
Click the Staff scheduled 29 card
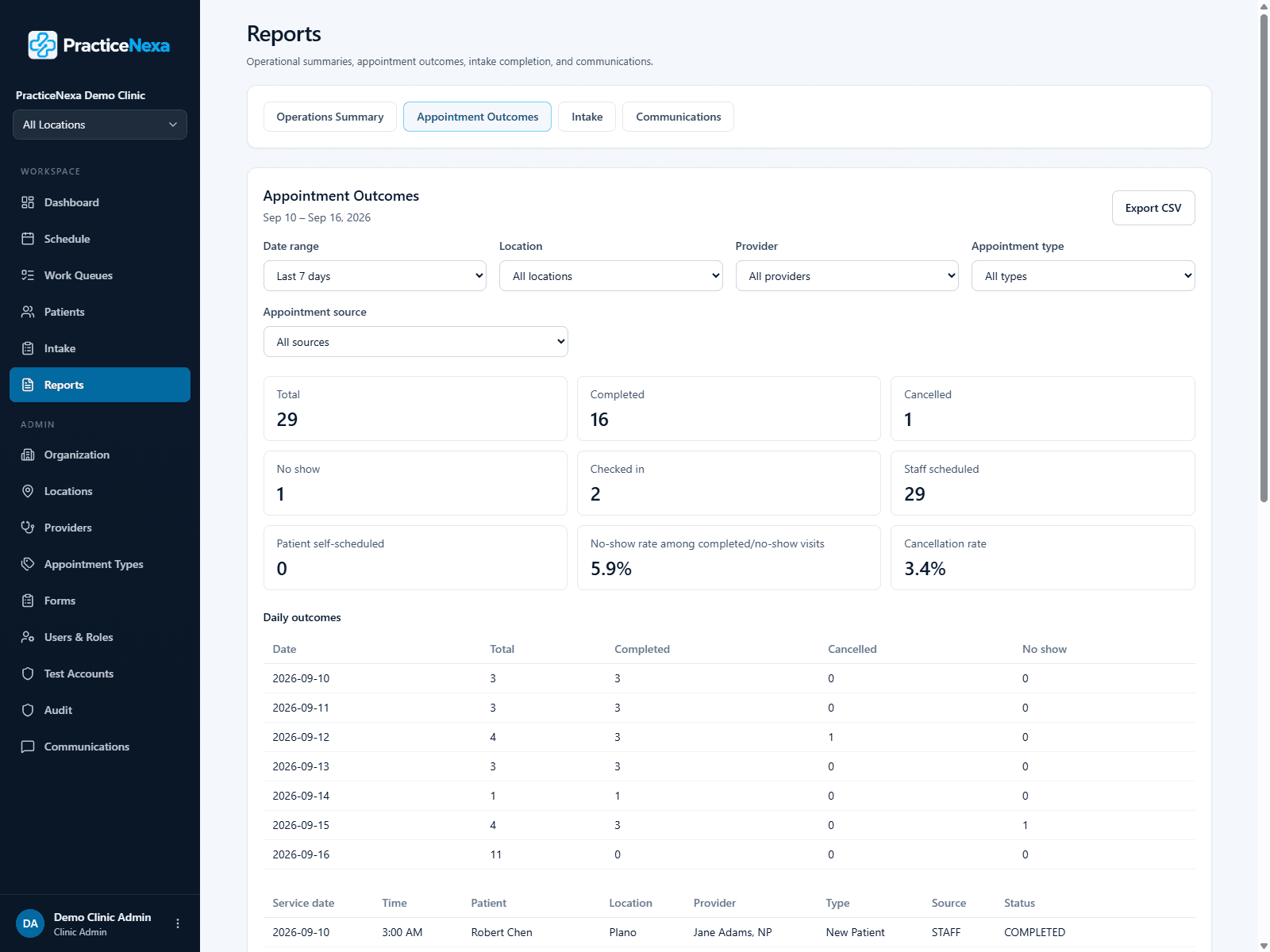point(1043,483)
